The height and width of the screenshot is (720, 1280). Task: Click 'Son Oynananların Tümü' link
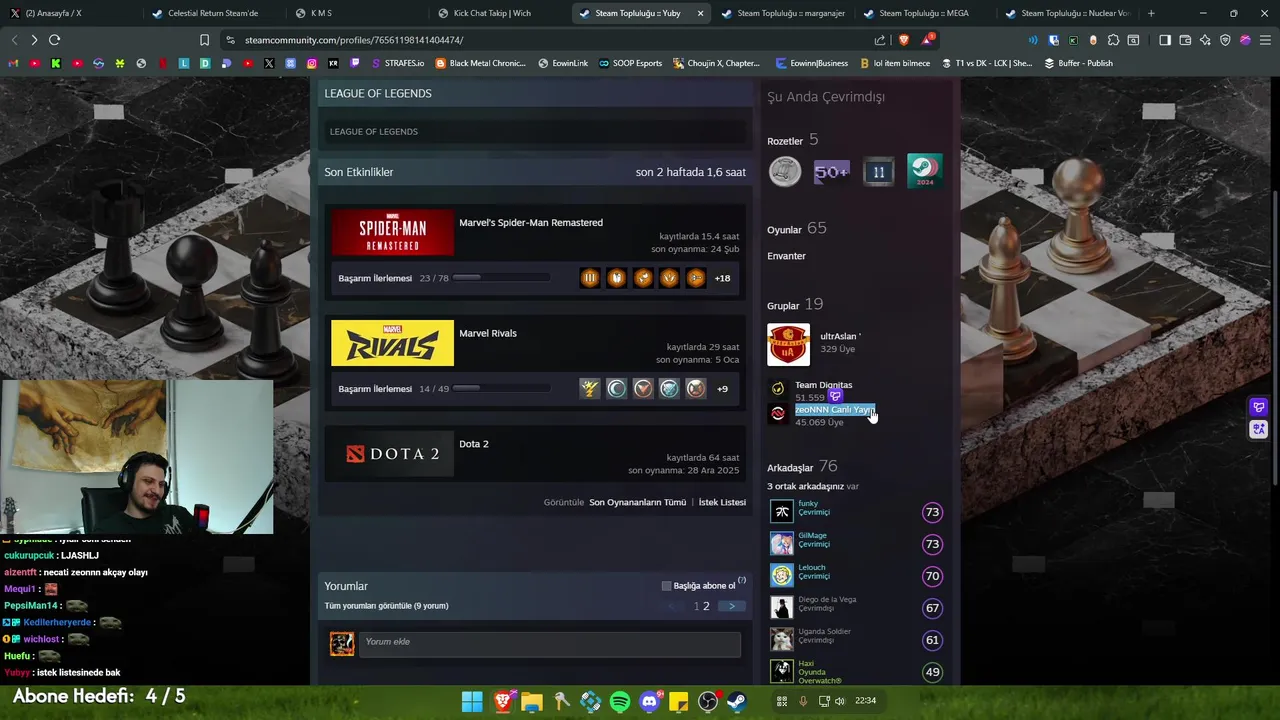click(637, 502)
